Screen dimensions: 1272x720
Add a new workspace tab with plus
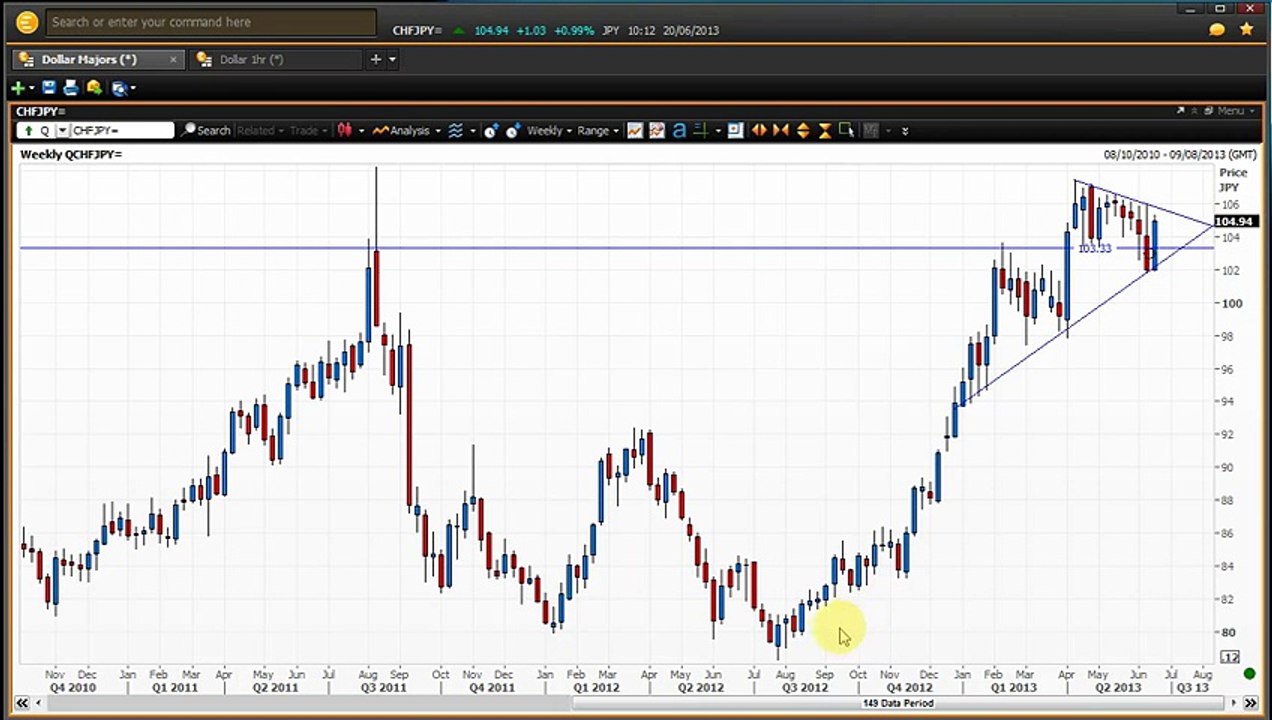click(x=376, y=60)
